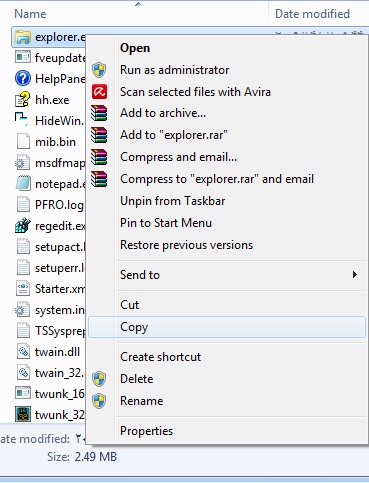Select Properties in the context menu

click(227, 431)
